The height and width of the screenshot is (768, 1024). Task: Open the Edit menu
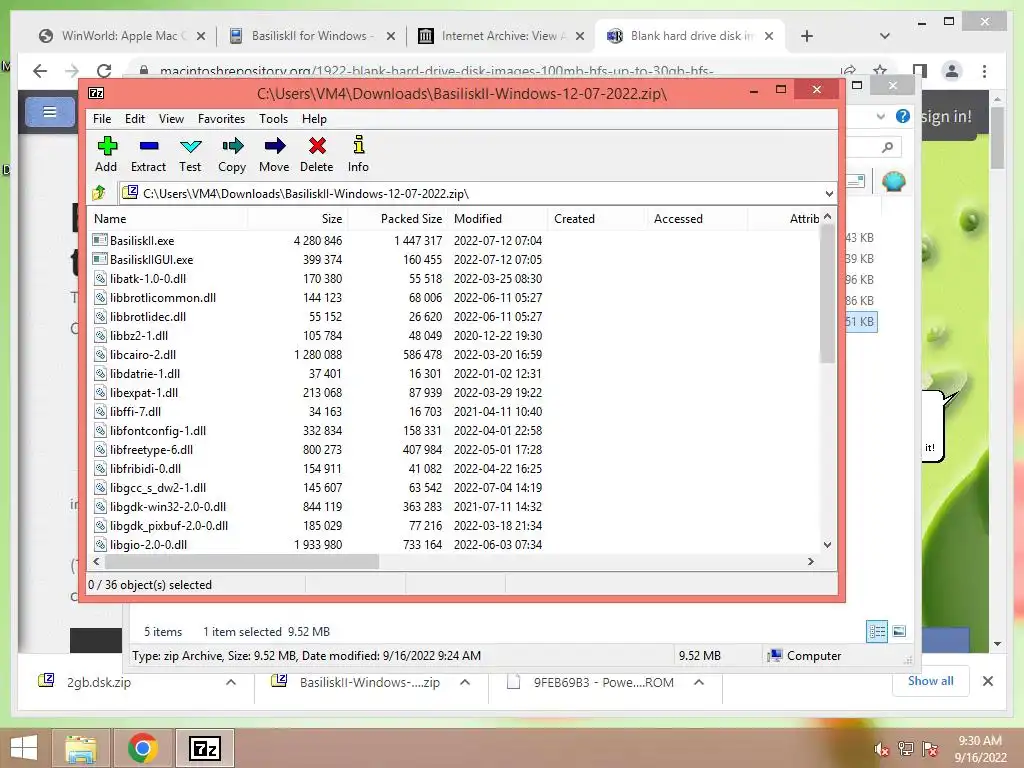[135, 119]
